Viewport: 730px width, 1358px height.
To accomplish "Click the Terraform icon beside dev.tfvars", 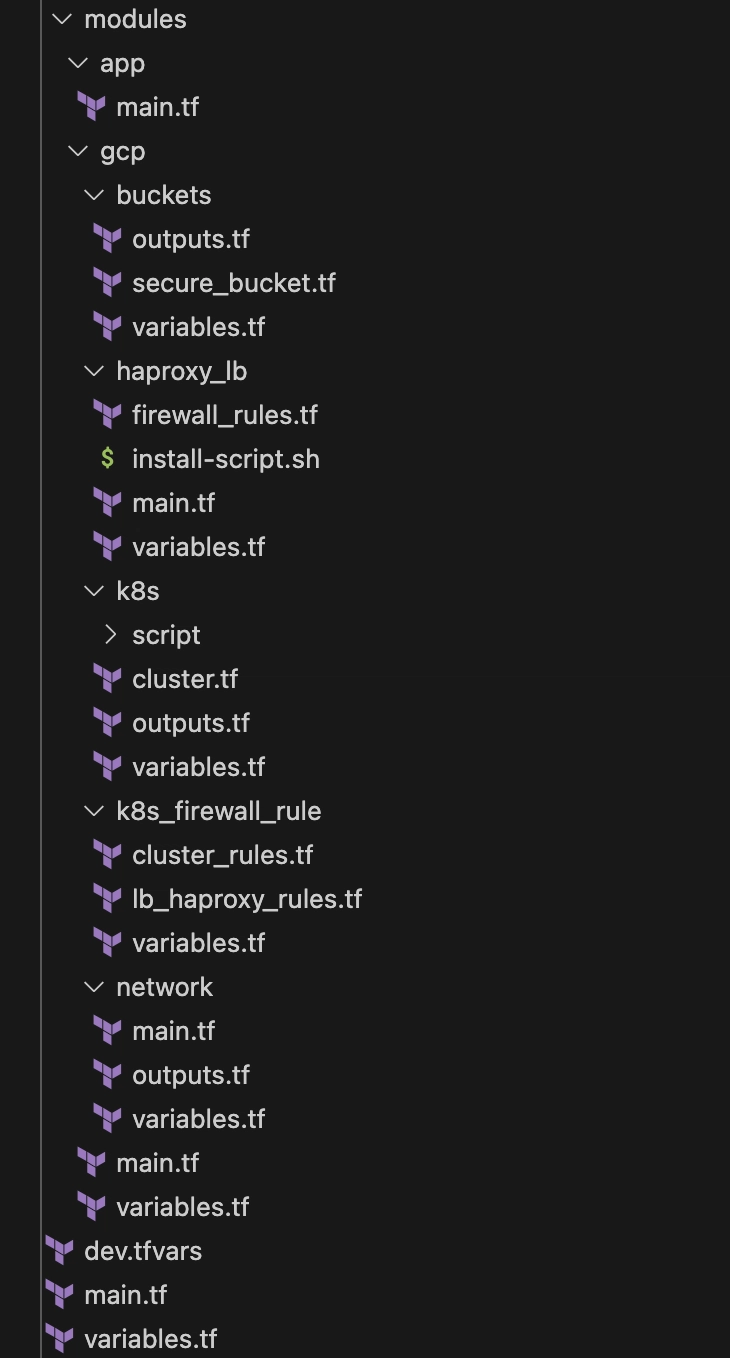I will [59, 1251].
